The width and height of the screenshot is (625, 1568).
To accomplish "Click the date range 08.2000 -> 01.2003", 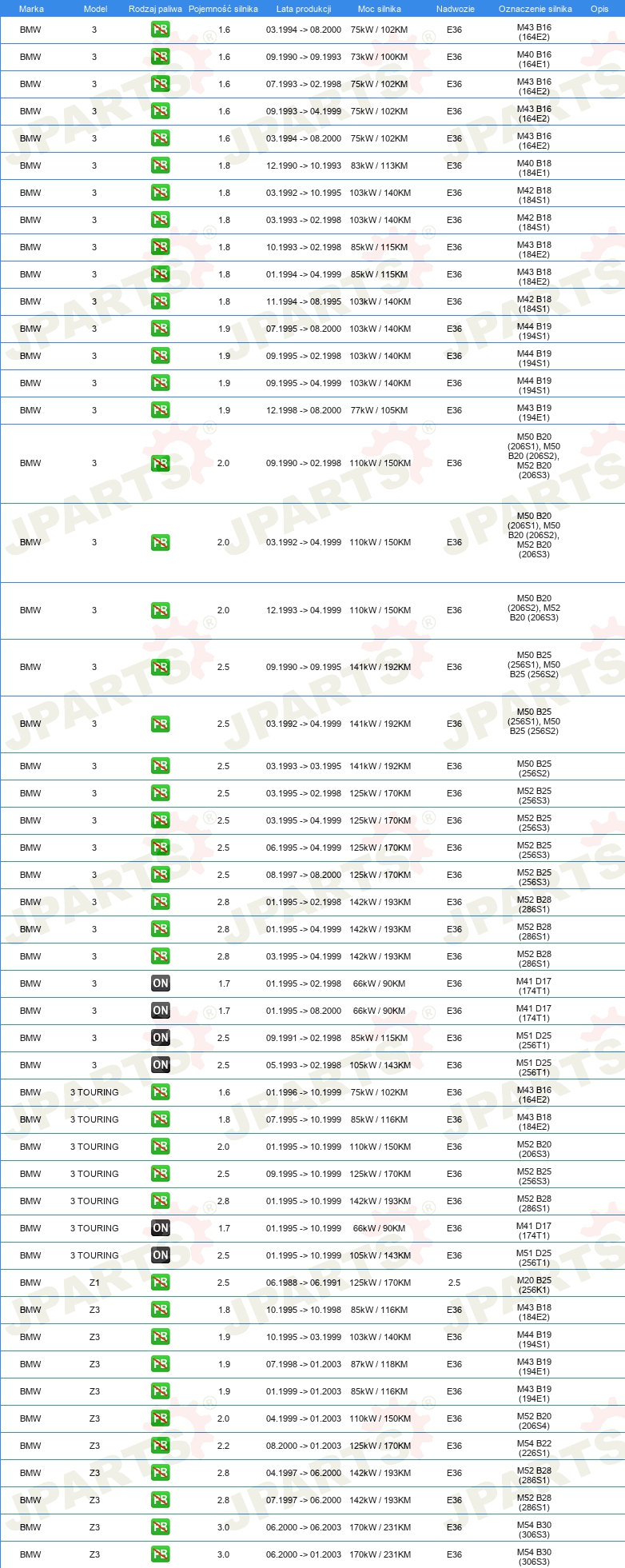I will pyautogui.click(x=304, y=1446).
